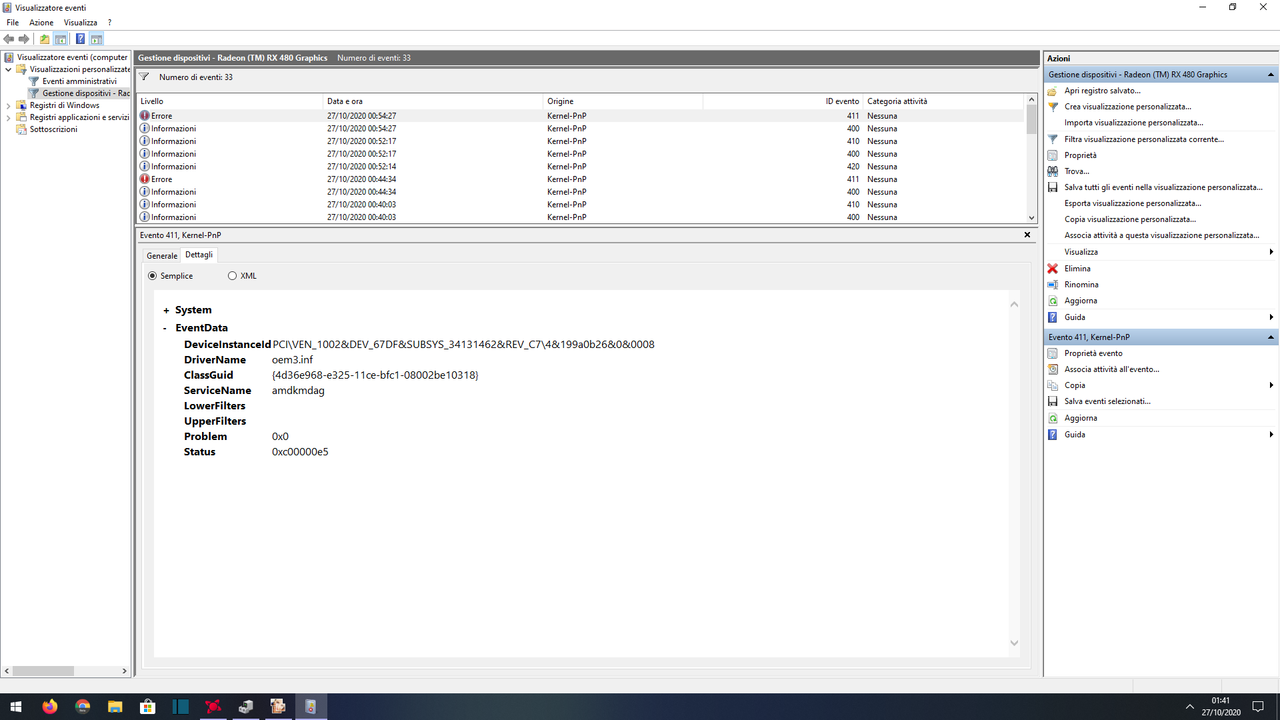Click Aggiorna under Gestione dispositivi actions

1080,300
